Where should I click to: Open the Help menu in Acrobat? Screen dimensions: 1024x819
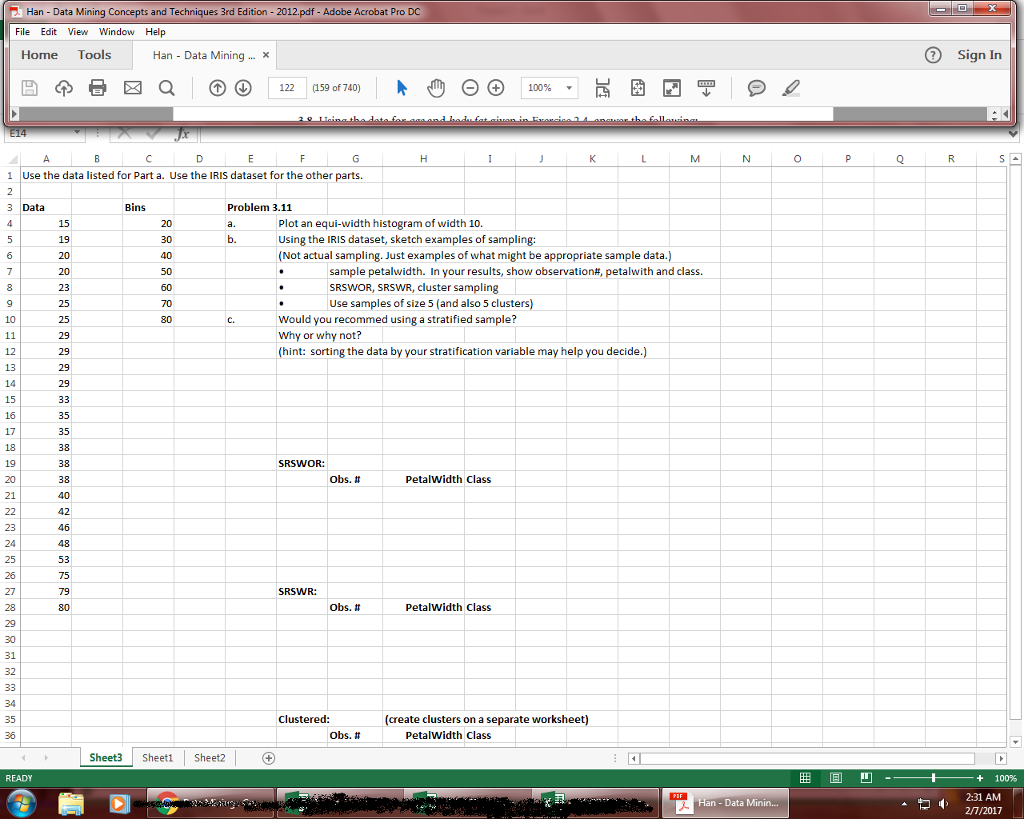(155, 31)
